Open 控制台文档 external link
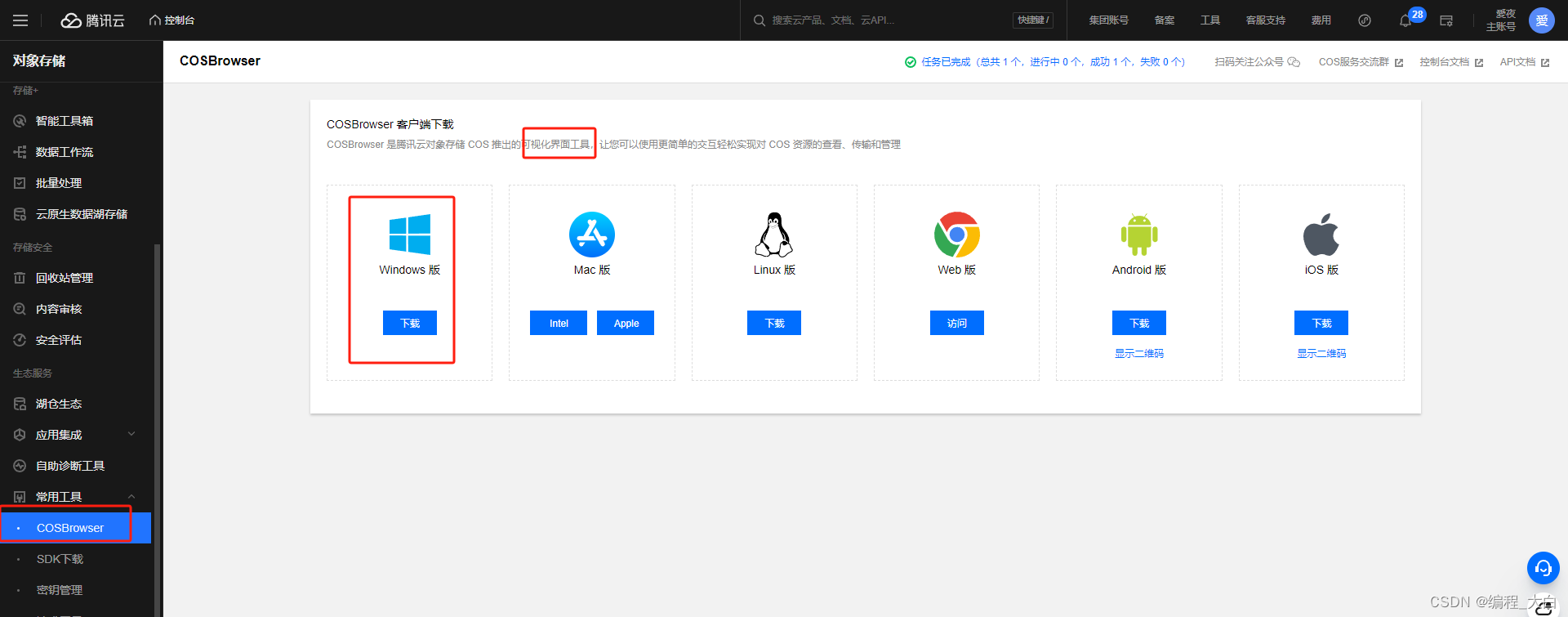 point(1451,62)
